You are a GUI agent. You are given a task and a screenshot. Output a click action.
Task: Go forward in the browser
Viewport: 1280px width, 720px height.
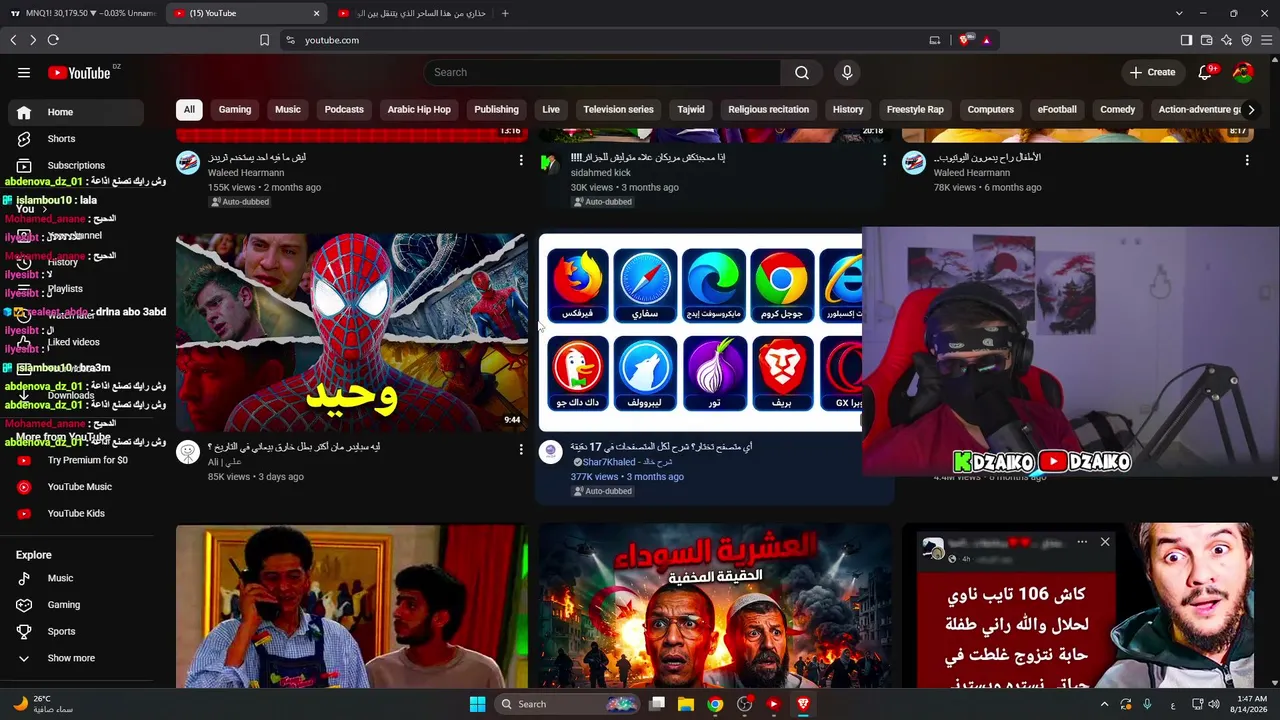pos(33,40)
